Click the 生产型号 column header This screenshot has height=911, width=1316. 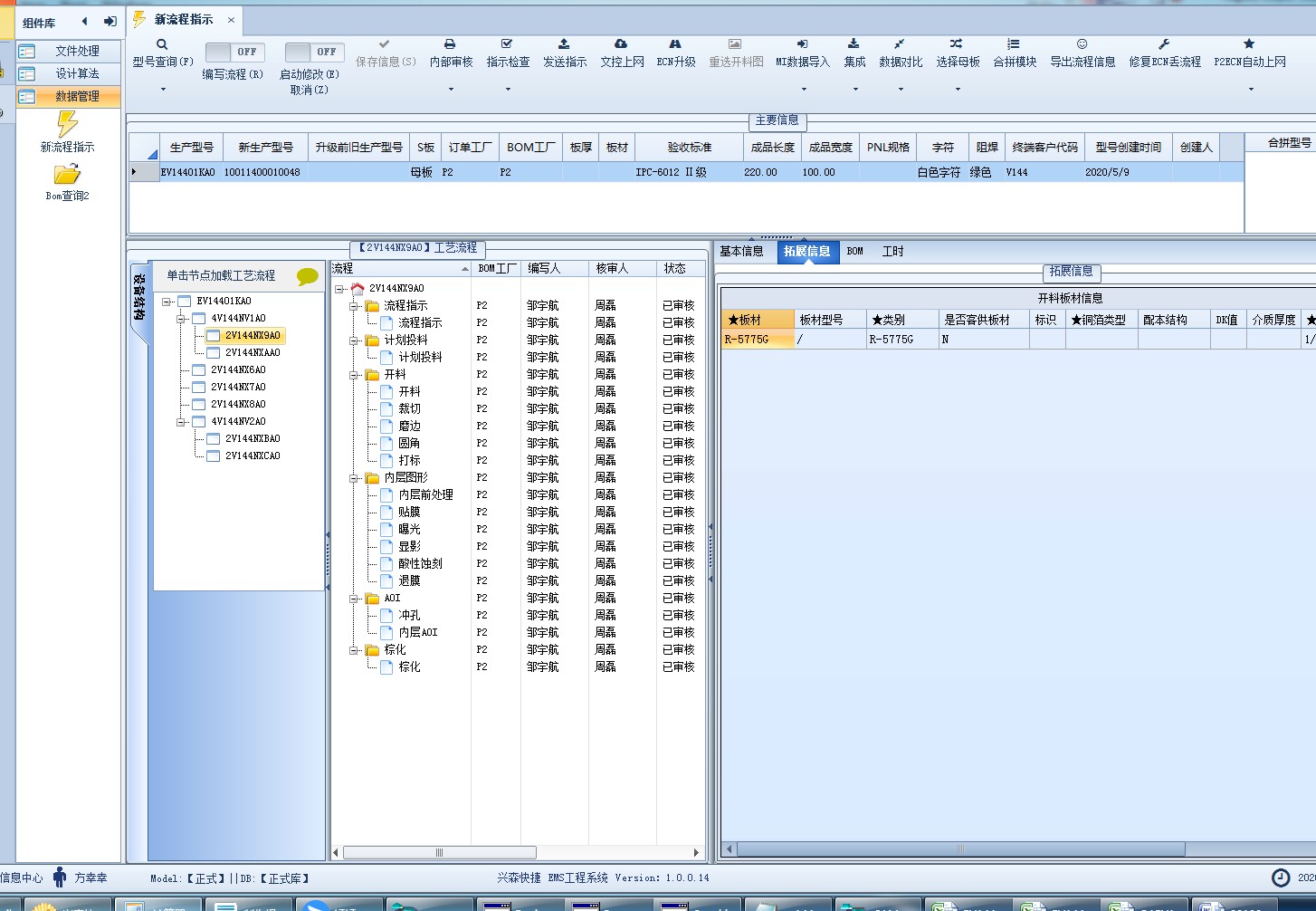pyautogui.click(x=191, y=147)
